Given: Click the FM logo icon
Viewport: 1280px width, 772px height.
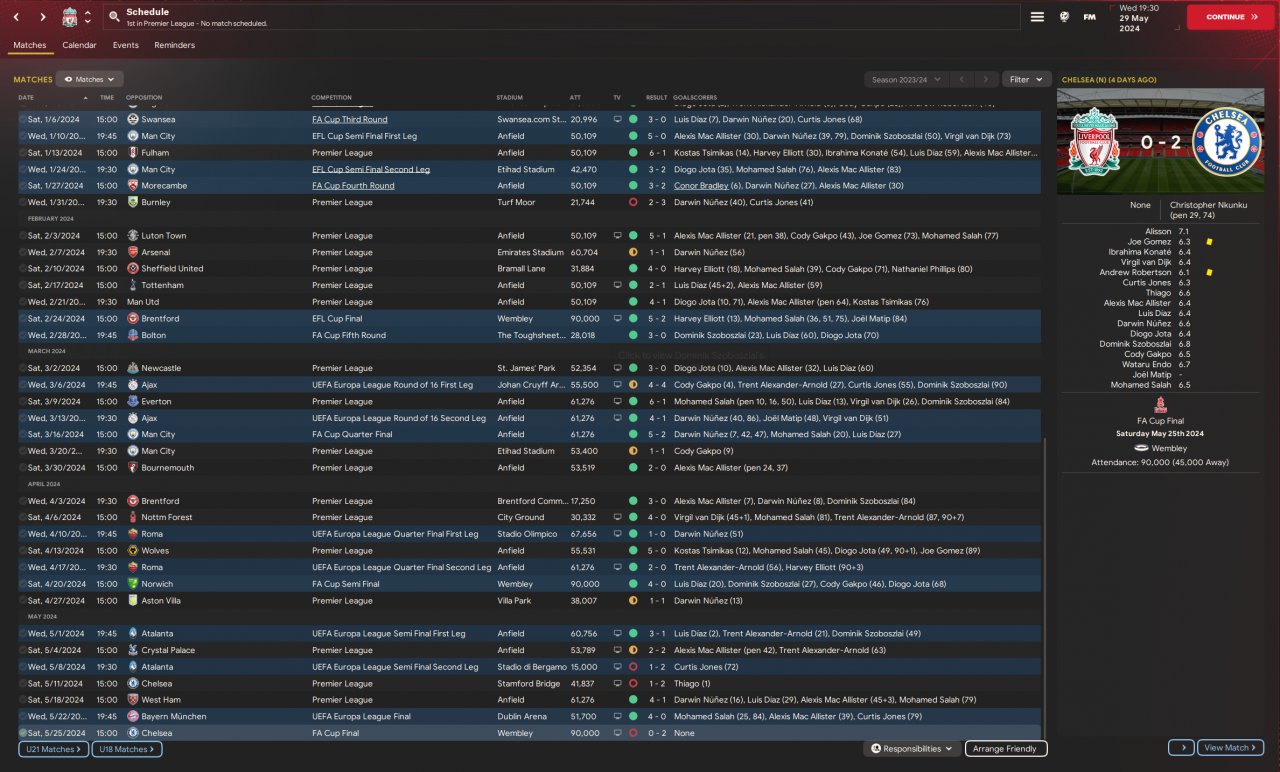Looking at the screenshot, I should pyautogui.click(x=1089, y=17).
